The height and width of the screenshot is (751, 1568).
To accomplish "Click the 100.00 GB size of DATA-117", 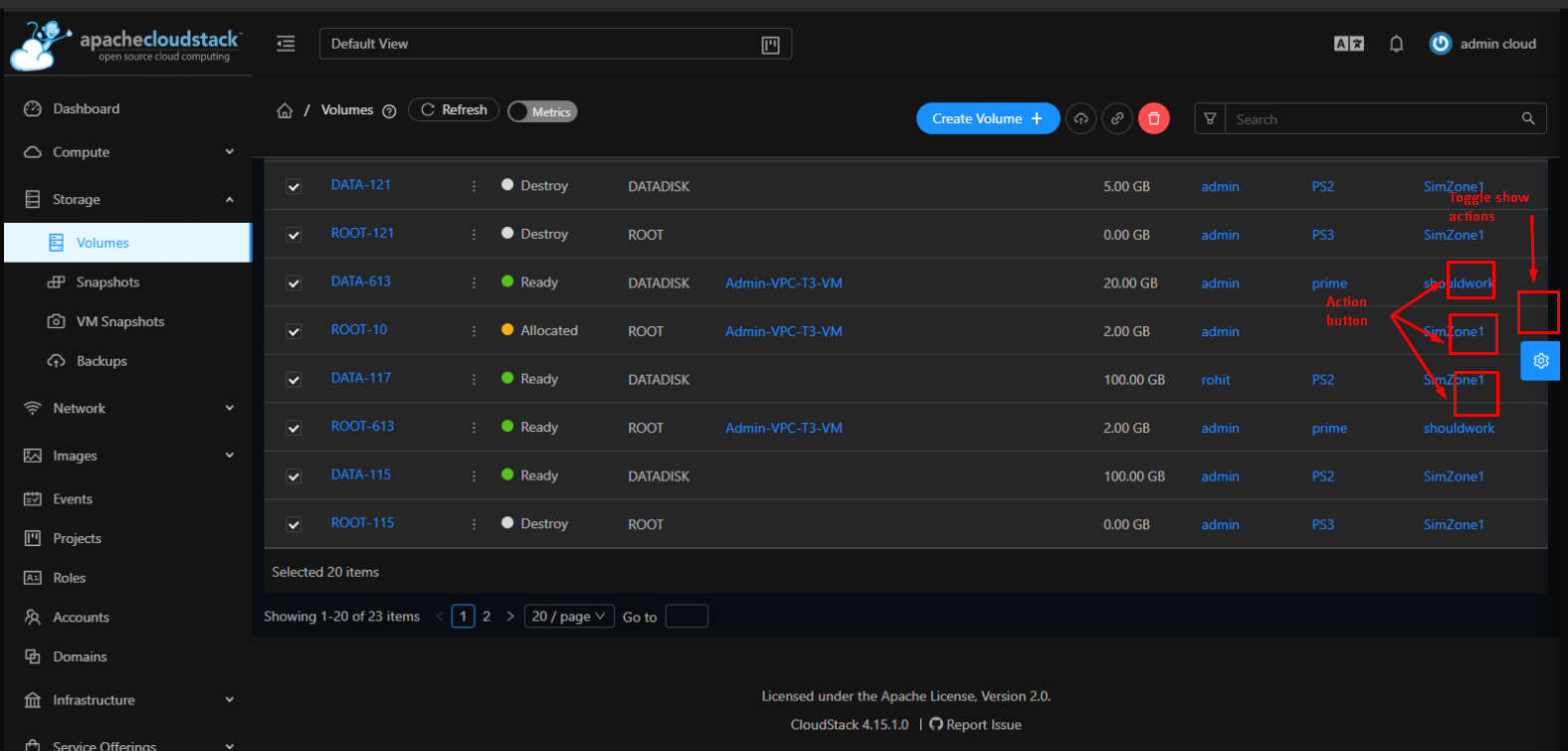I will tap(1134, 380).
